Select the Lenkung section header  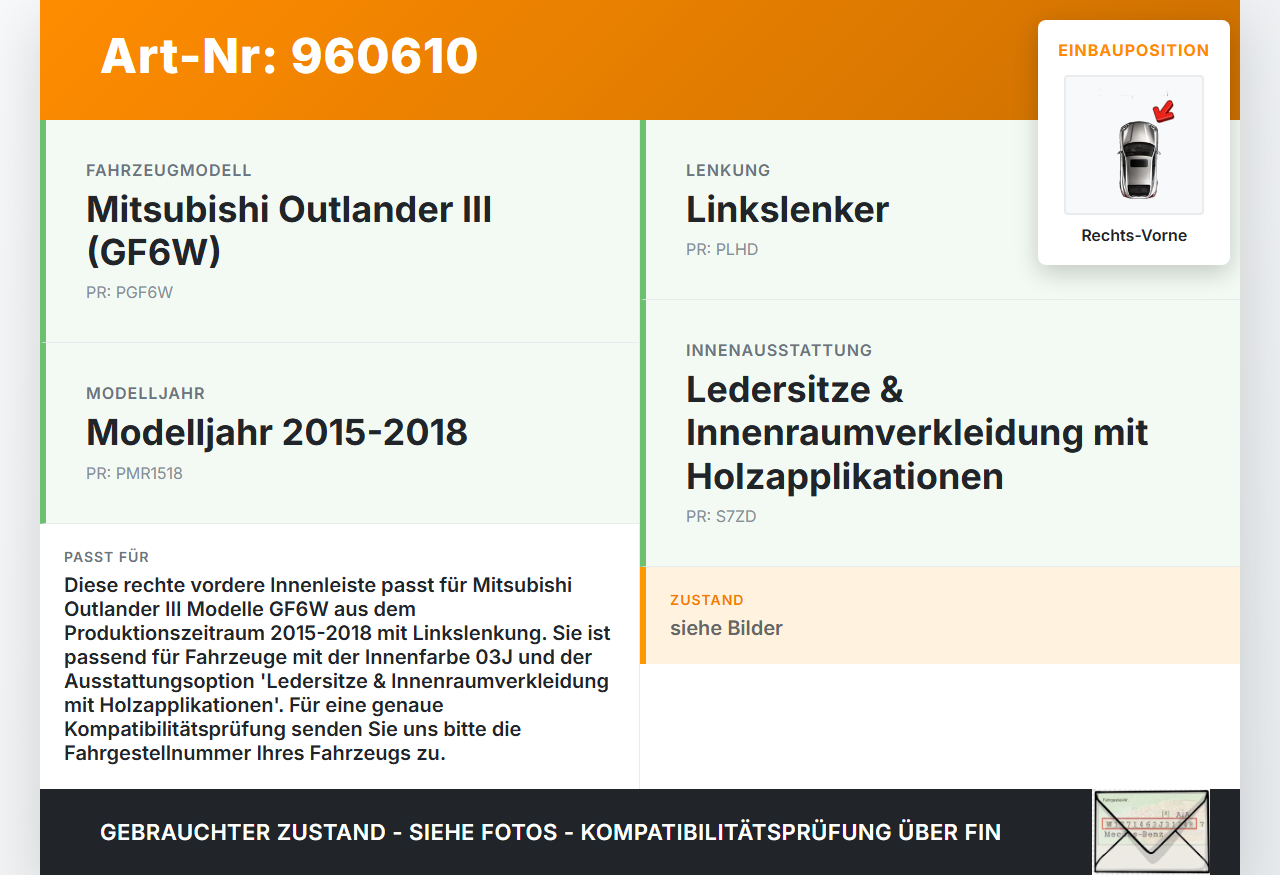(x=727, y=170)
